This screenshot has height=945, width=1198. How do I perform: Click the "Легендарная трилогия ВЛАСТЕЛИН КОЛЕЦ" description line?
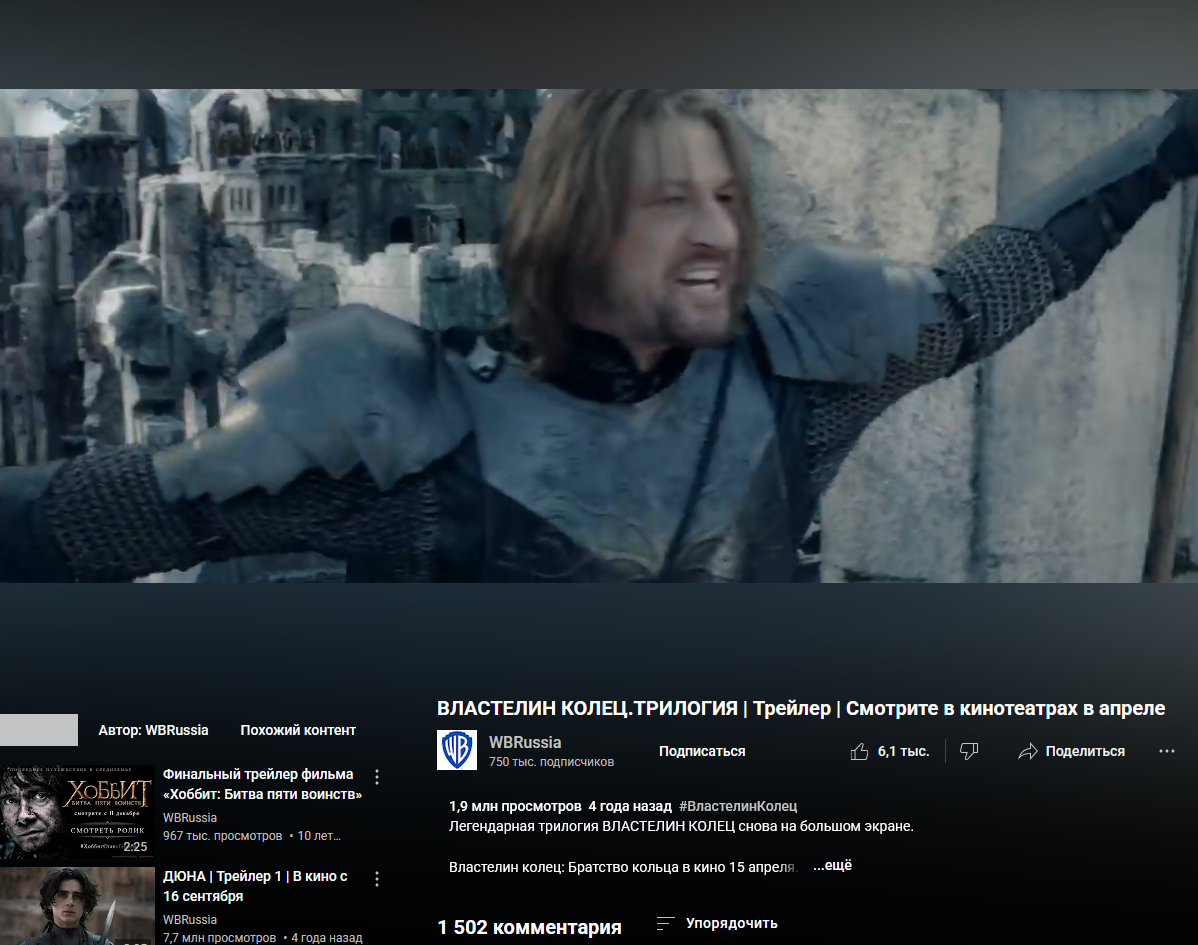[682, 827]
